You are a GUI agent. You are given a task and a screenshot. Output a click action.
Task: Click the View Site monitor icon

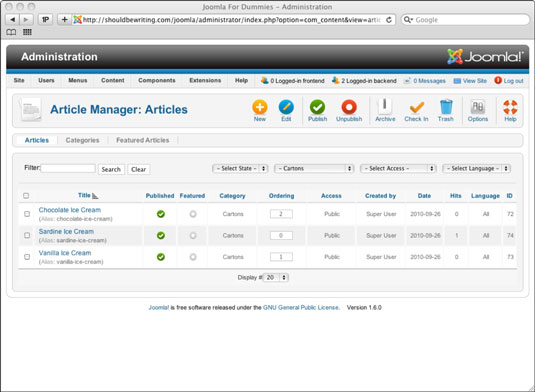tap(457, 81)
